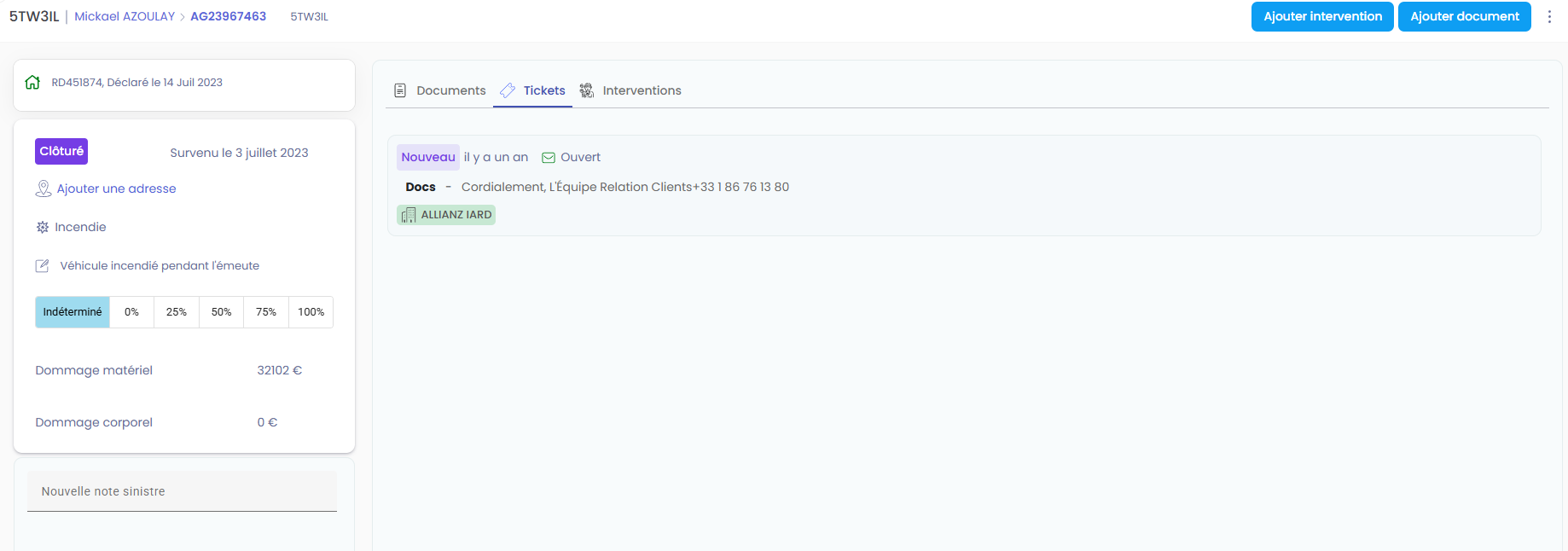Click the Survenu le 3 juillet 2023 date

tap(239, 153)
